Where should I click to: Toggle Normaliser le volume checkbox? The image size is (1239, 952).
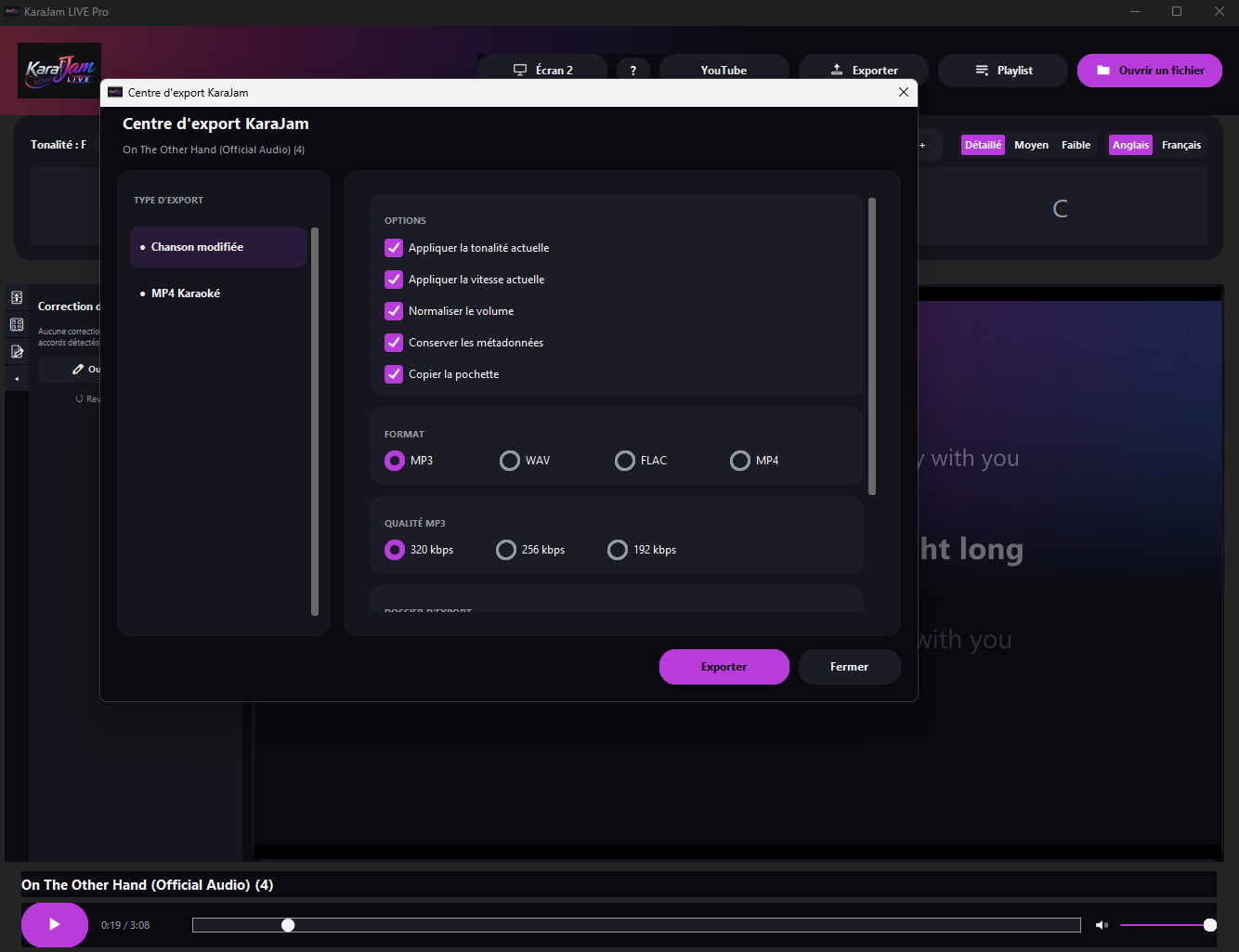click(x=394, y=311)
